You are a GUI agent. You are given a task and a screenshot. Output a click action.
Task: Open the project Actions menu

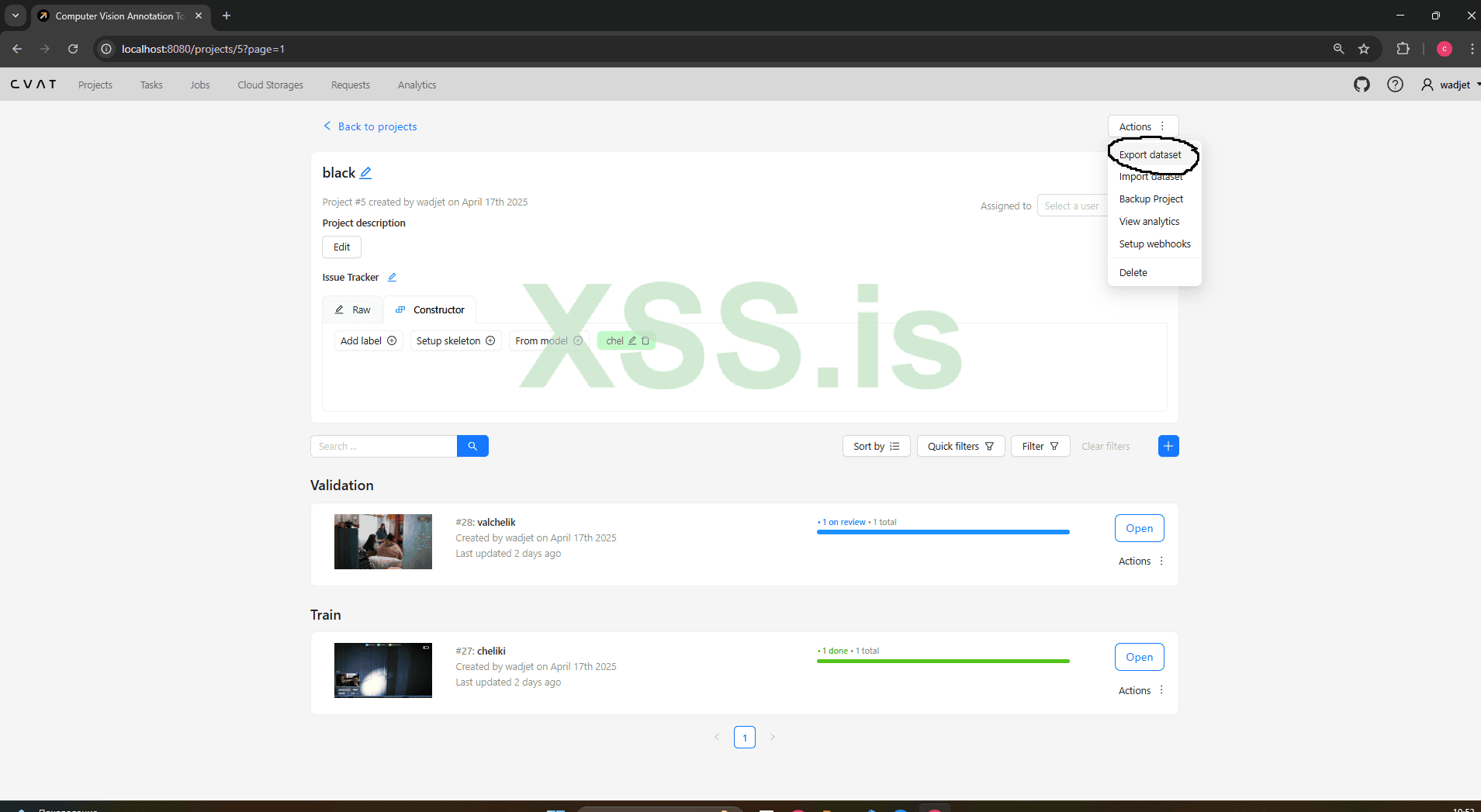(x=1143, y=126)
